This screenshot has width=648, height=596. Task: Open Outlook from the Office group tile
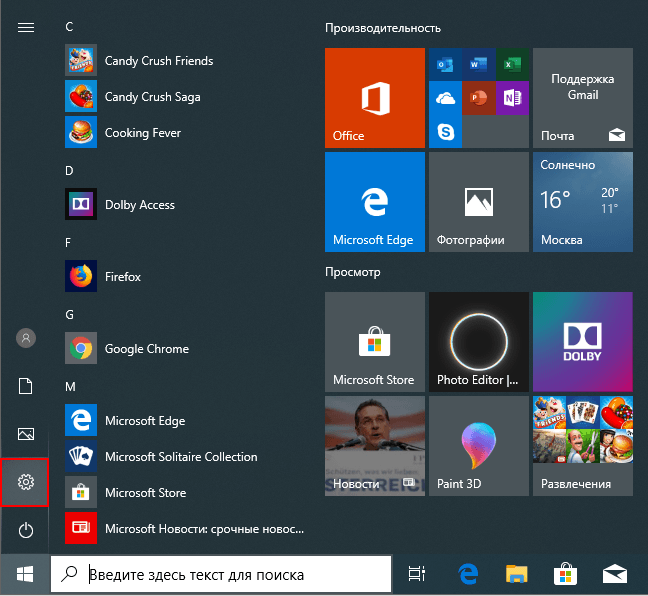(x=445, y=64)
